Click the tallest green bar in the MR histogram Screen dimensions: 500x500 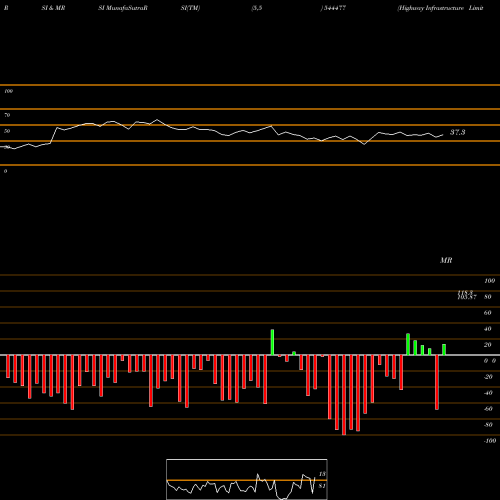[x=272, y=342]
